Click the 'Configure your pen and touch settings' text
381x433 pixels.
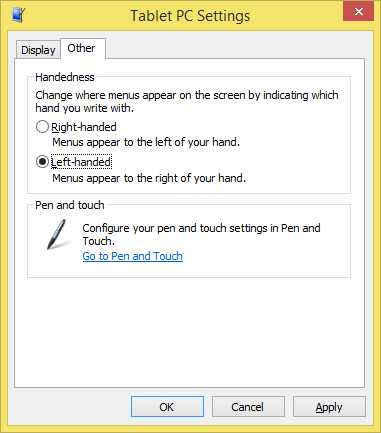[201, 234]
